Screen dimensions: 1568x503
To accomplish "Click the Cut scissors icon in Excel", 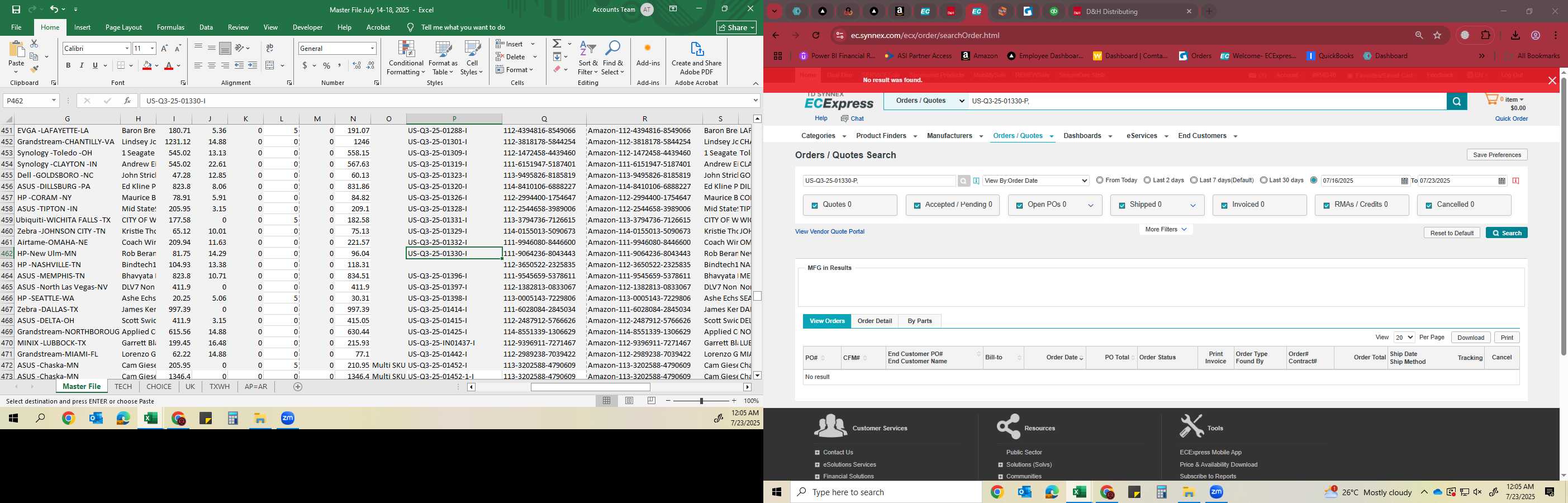I will click(x=34, y=44).
